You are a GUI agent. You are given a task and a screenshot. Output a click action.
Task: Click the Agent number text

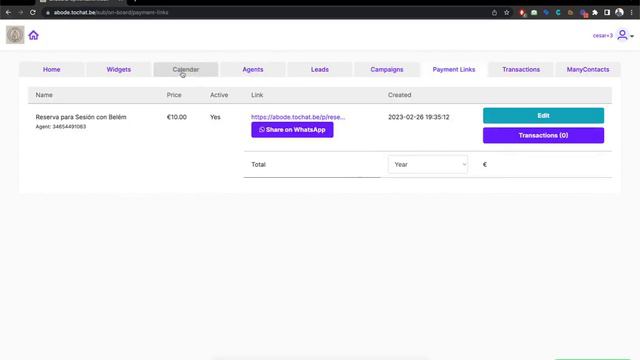pyautogui.click(x=61, y=127)
